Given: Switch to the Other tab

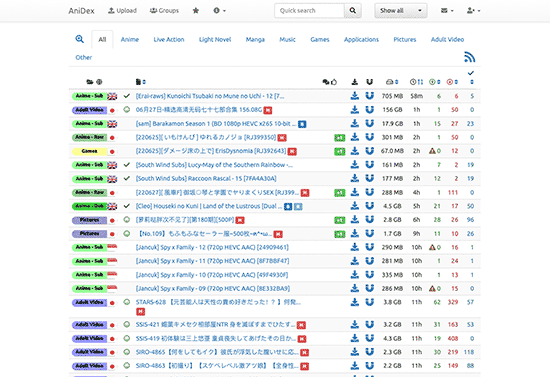Looking at the screenshot, I should 83,57.
